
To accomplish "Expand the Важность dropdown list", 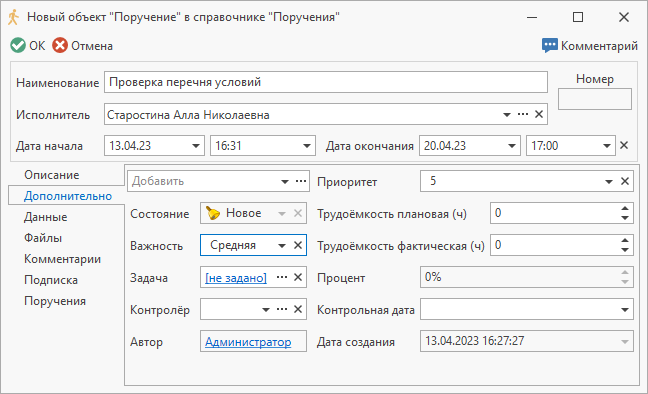I will tap(282, 246).
